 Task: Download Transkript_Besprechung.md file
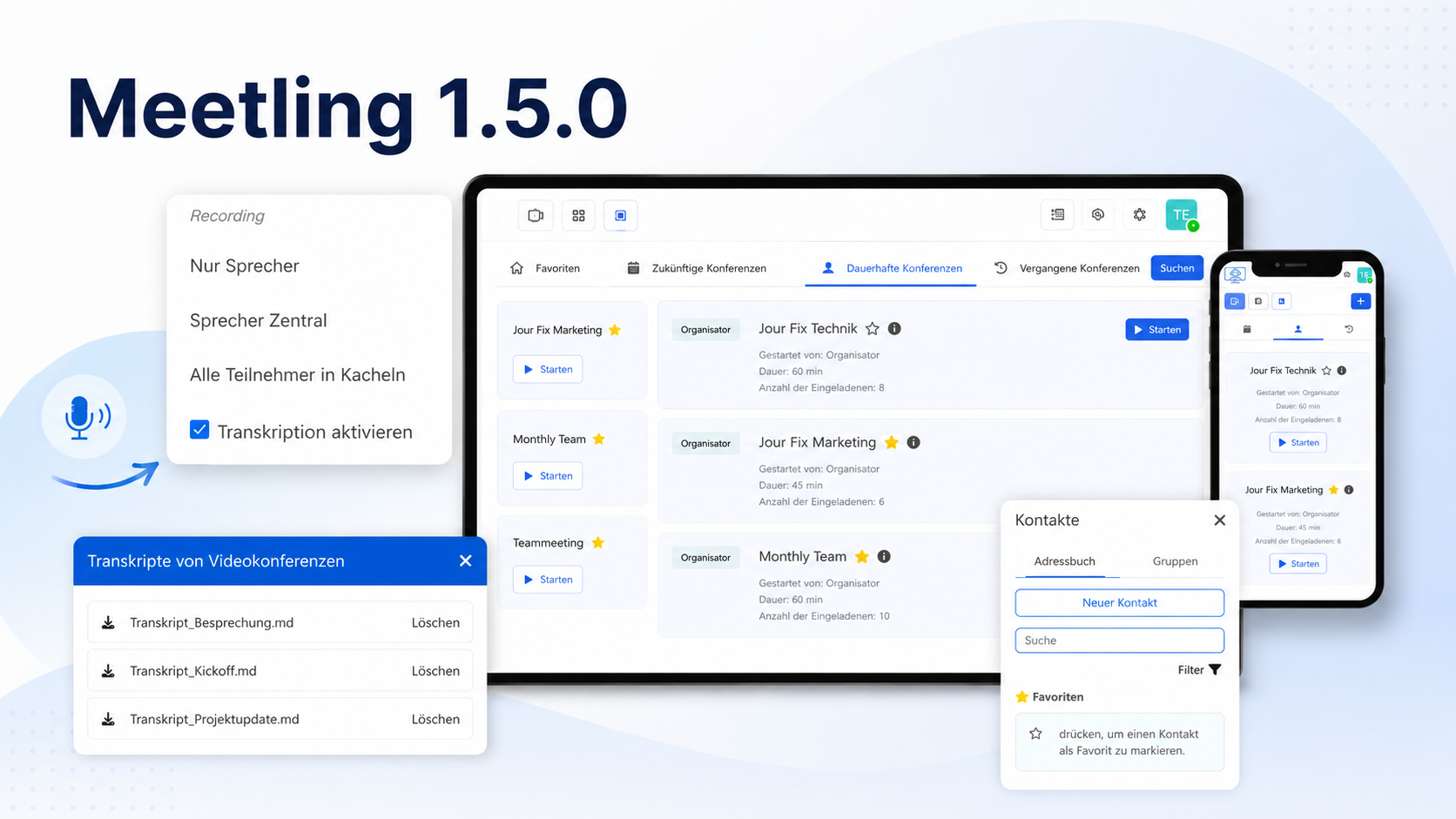(108, 622)
